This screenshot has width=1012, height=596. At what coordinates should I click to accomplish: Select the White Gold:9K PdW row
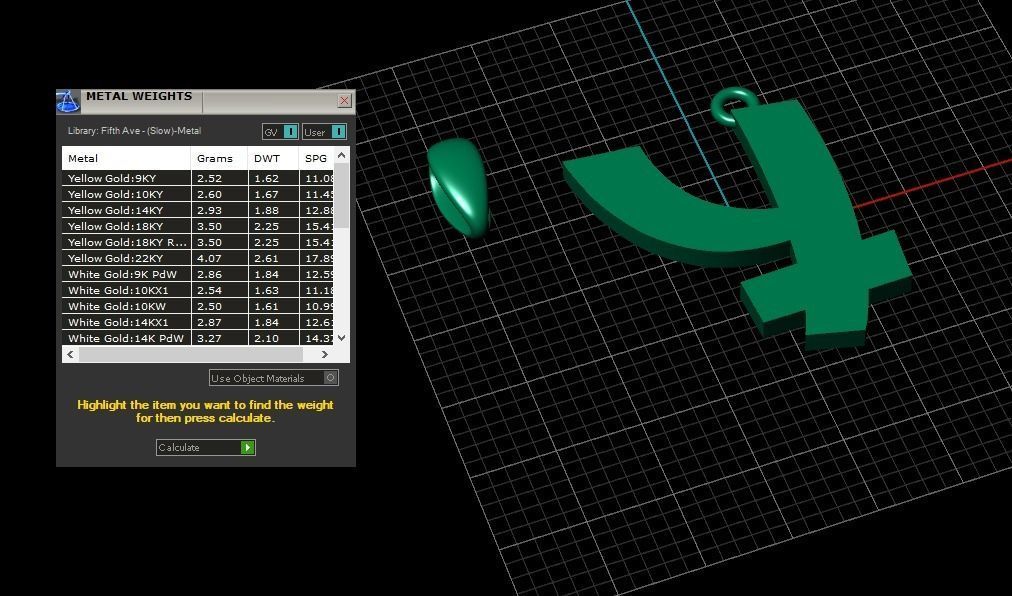coord(198,274)
